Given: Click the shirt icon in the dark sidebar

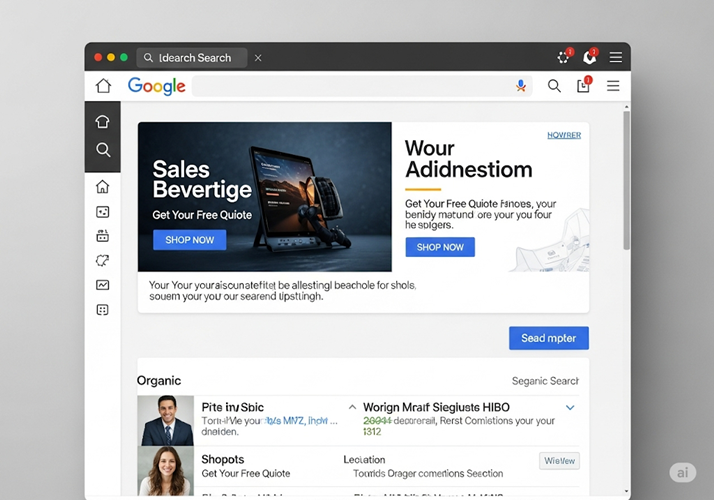Looking at the screenshot, I should click(x=102, y=121).
